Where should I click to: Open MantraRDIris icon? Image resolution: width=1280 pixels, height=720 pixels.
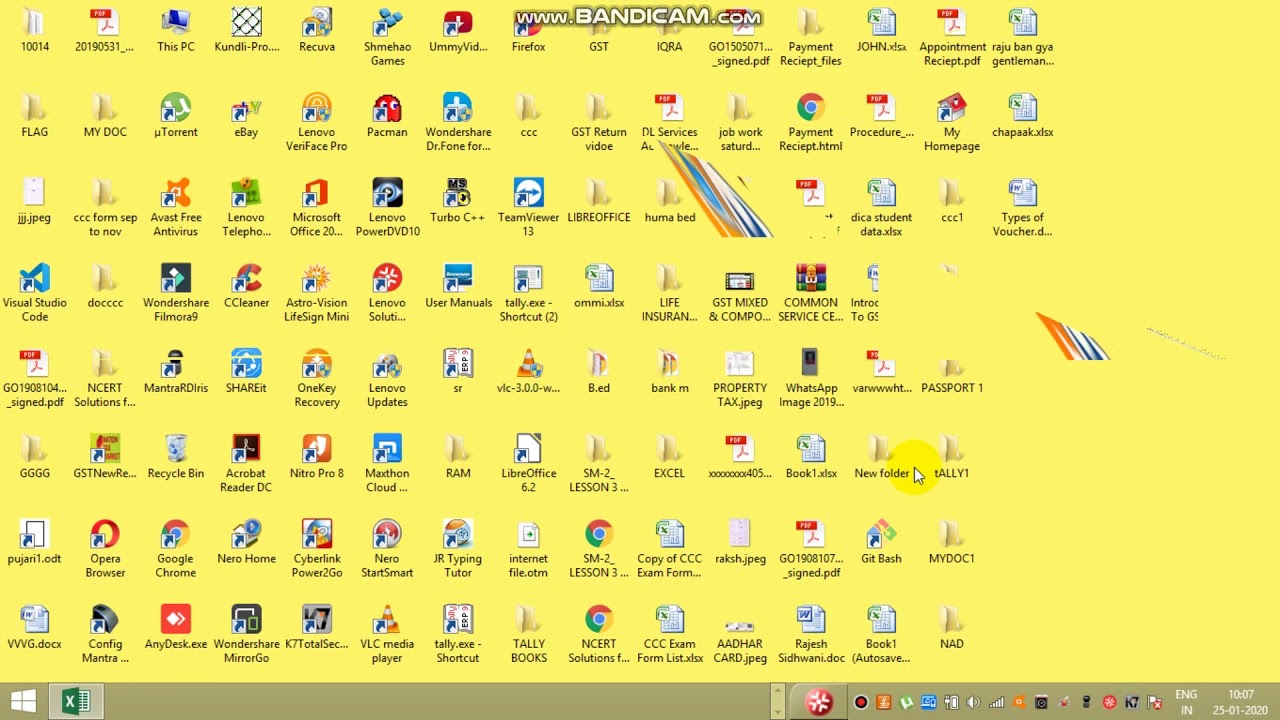(176, 372)
